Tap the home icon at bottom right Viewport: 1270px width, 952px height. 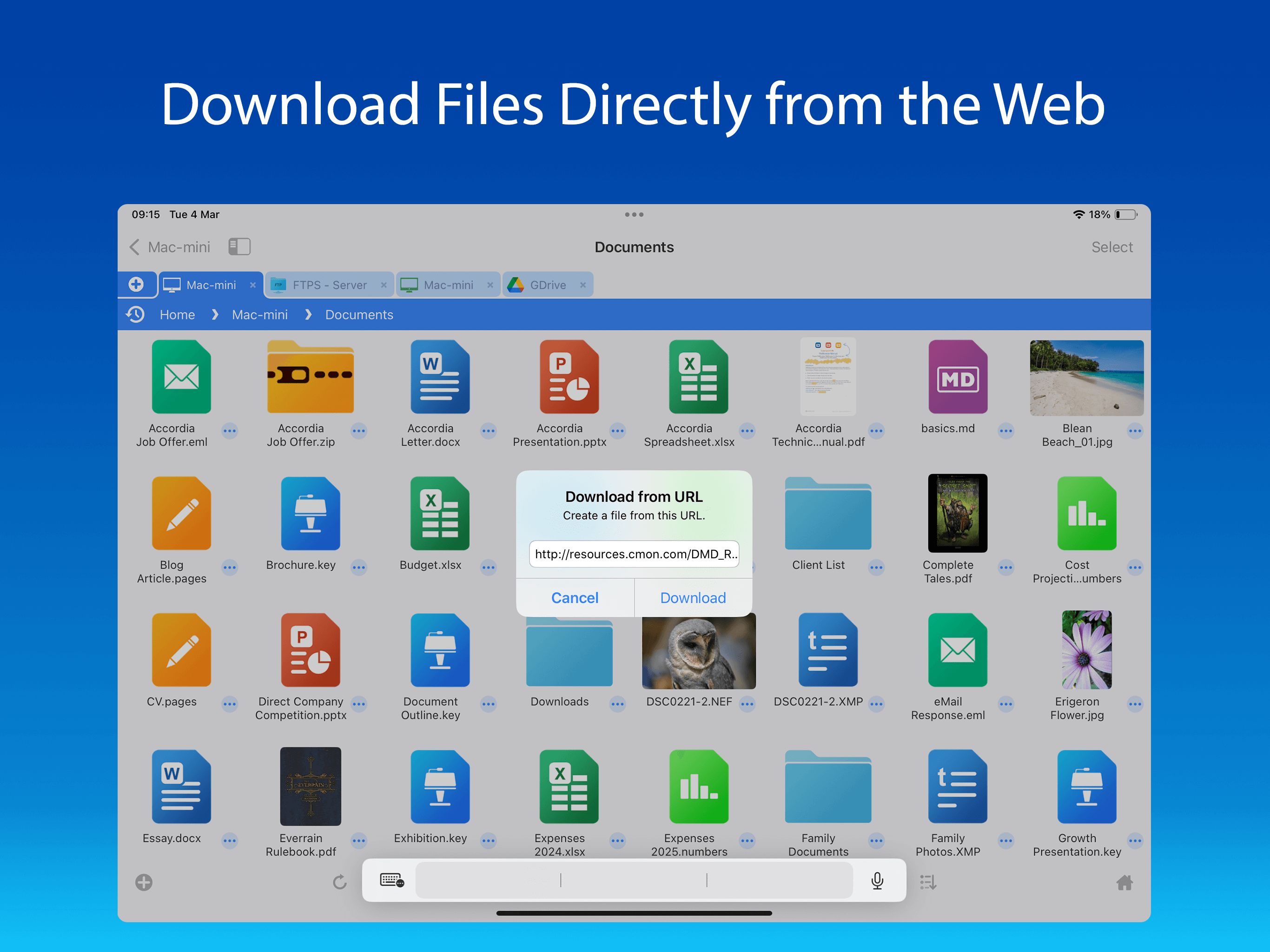pos(1124,882)
